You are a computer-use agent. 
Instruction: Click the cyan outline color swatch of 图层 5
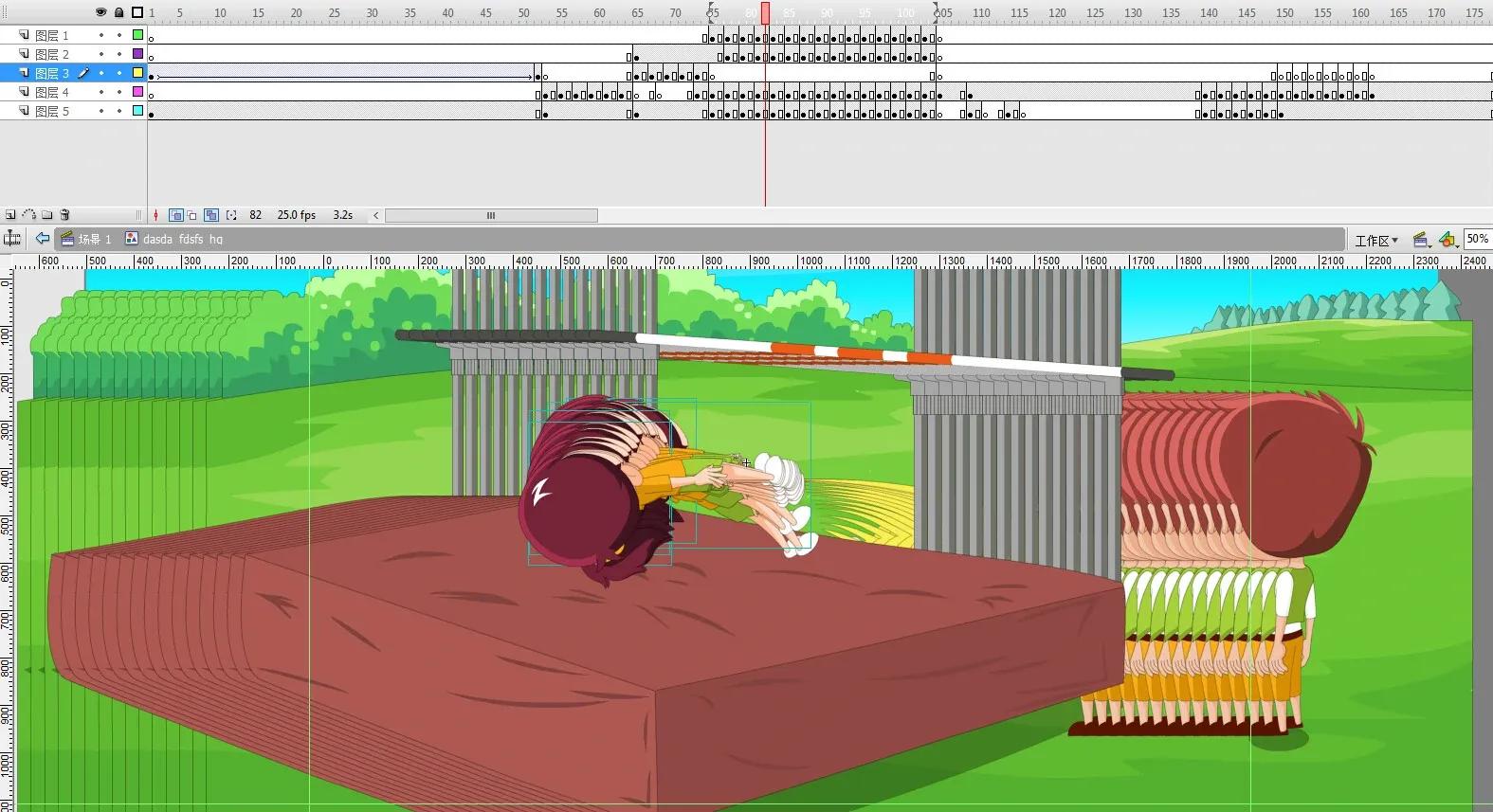(137, 111)
